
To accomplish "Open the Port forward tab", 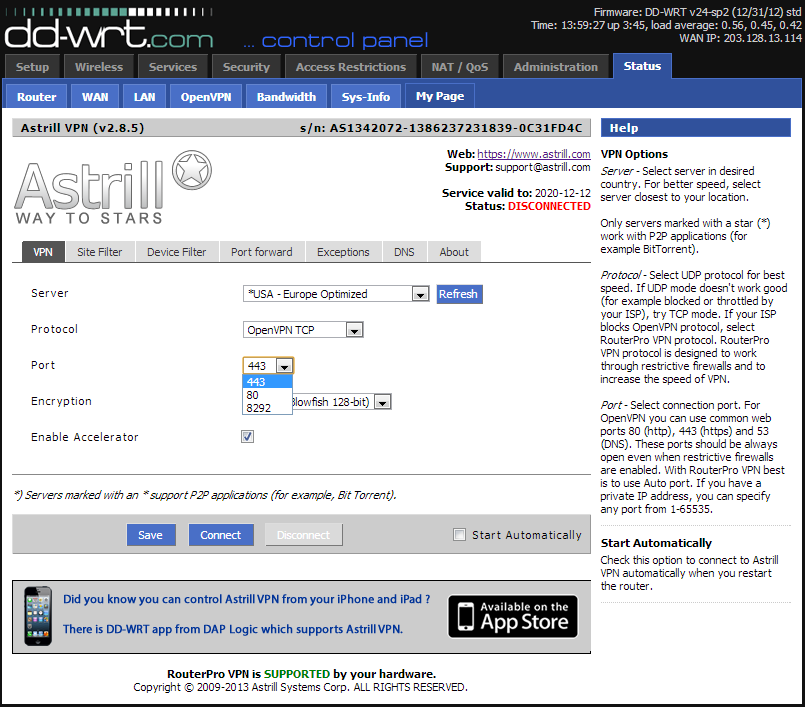I will (x=262, y=252).
